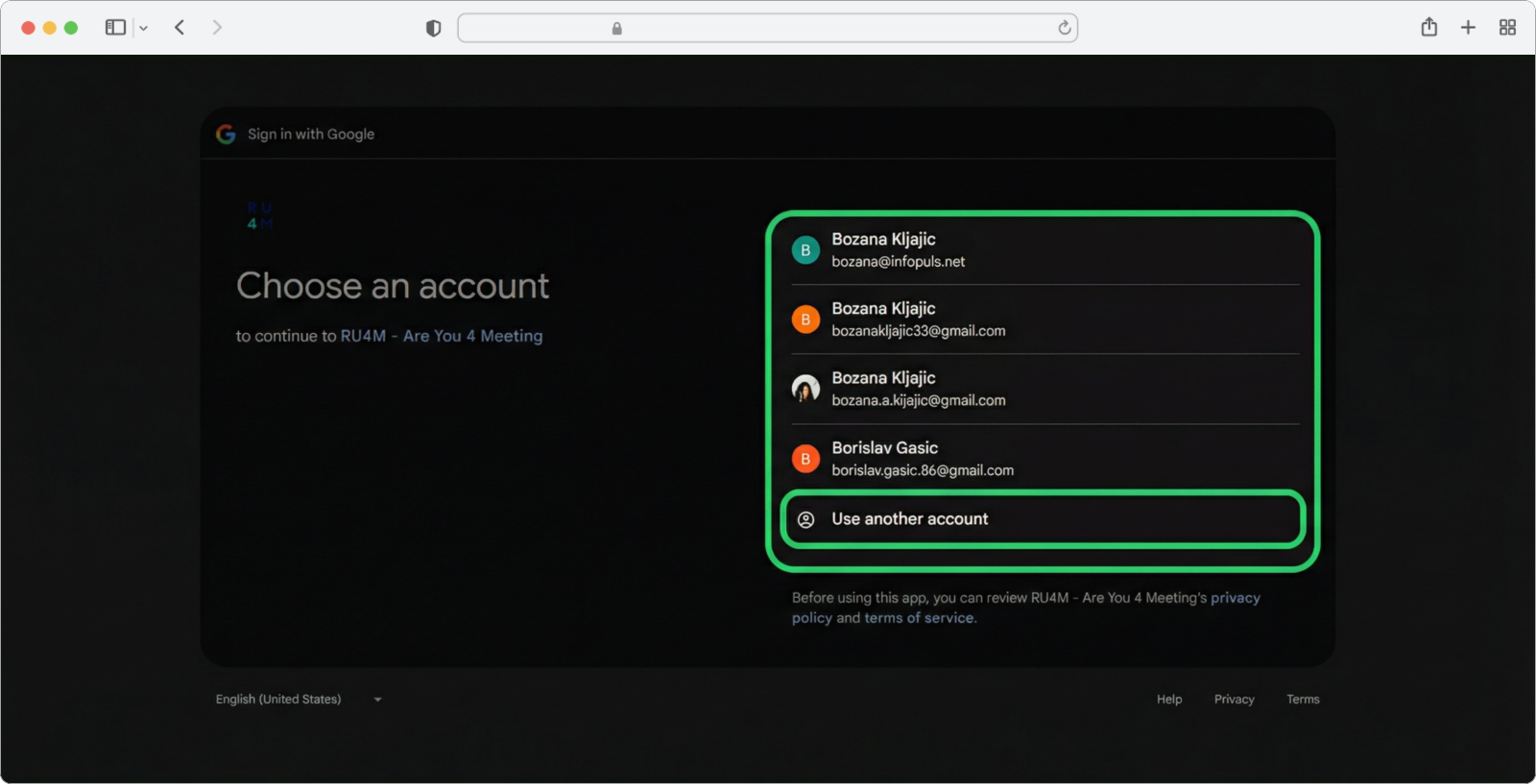1536x784 pixels.
Task: Click the forward navigation arrow
Action: pyautogui.click(x=217, y=28)
